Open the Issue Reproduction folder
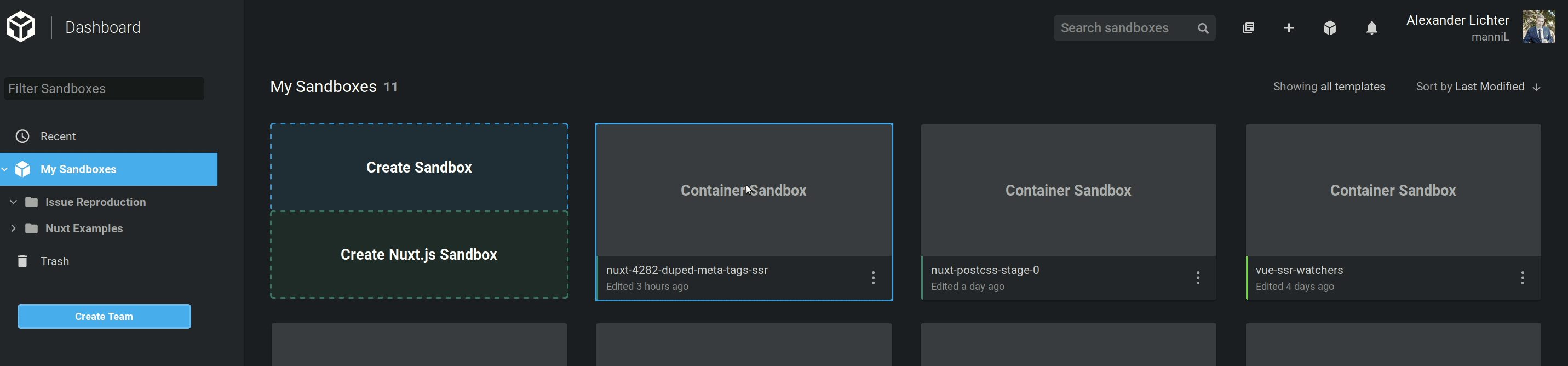This screenshot has width=1568, height=366. [x=95, y=202]
